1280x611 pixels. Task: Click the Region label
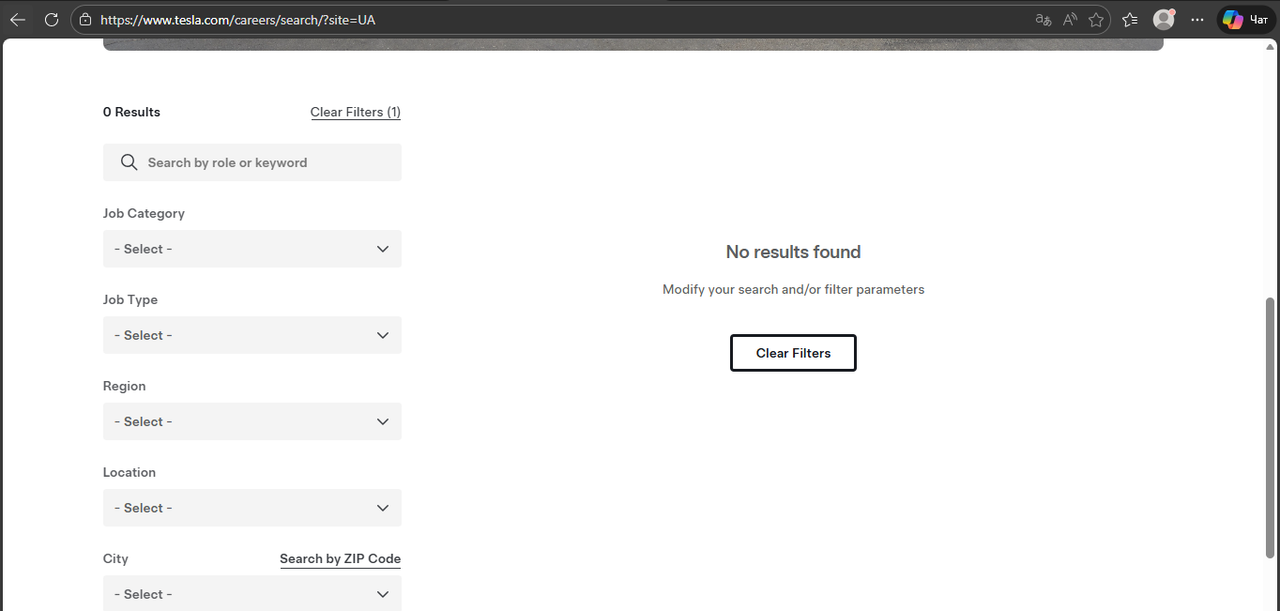tap(124, 386)
